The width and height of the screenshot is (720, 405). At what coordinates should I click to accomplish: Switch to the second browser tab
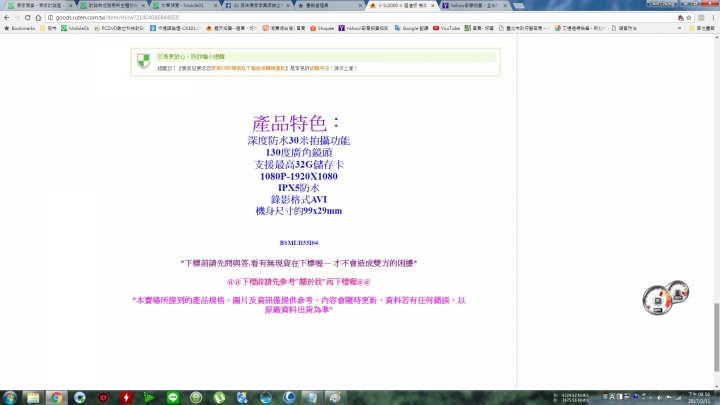coord(112,6)
